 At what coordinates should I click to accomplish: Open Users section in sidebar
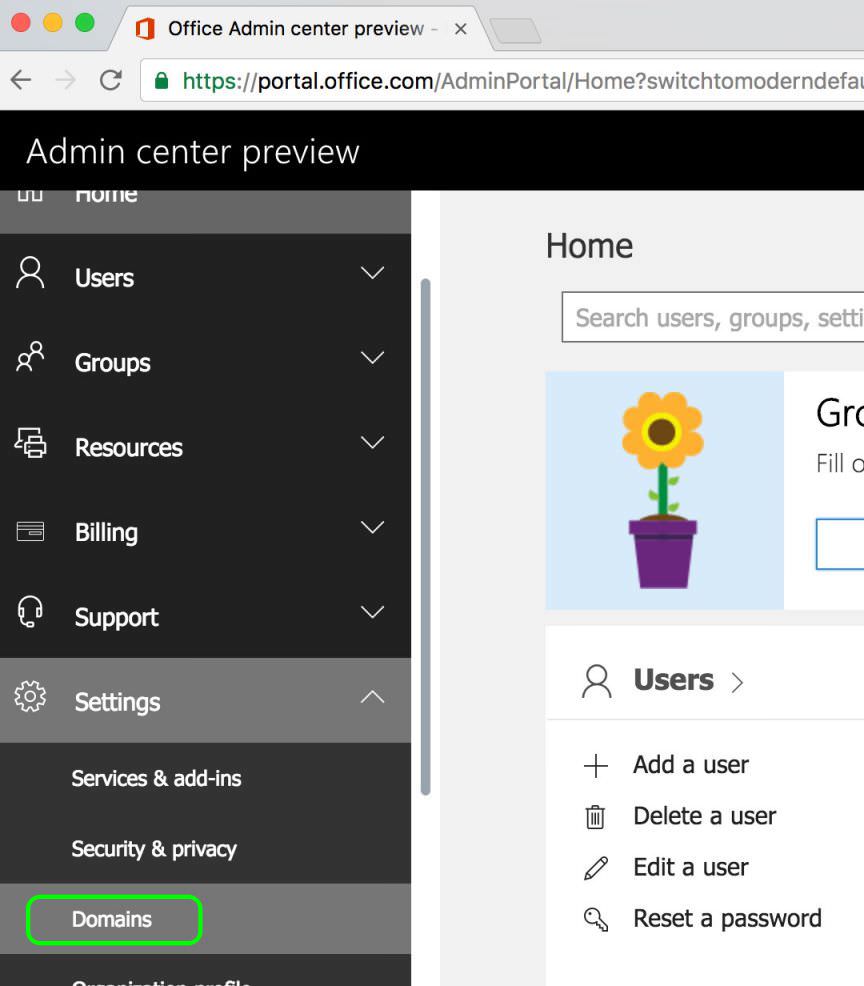tap(205, 276)
